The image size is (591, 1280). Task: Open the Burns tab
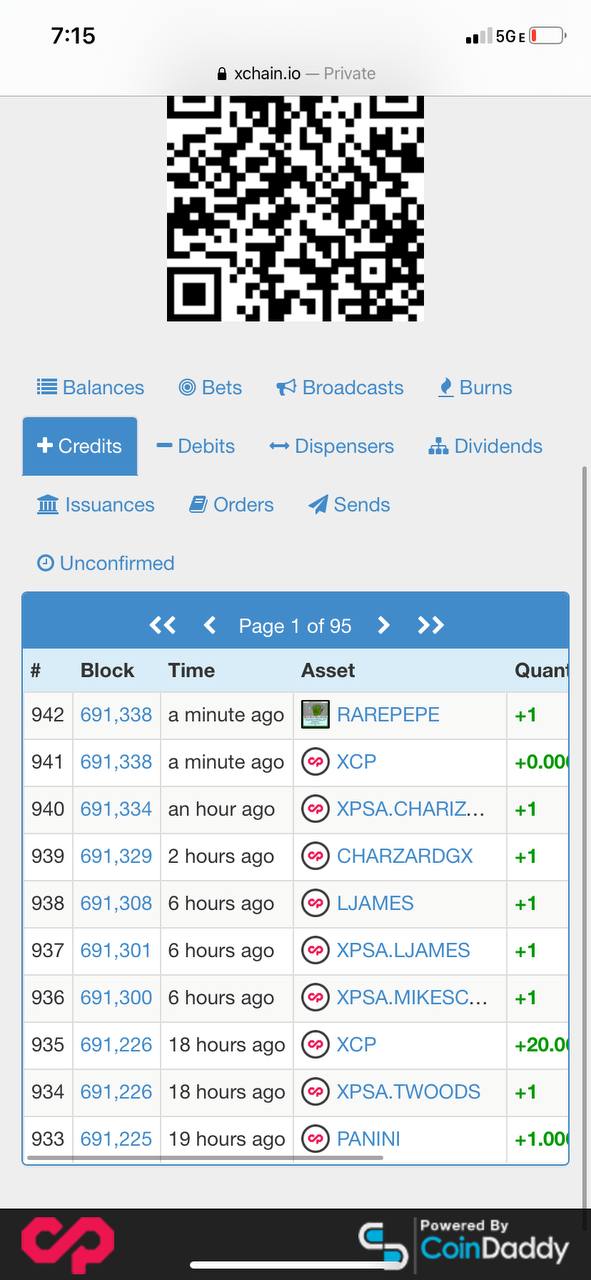click(x=475, y=388)
